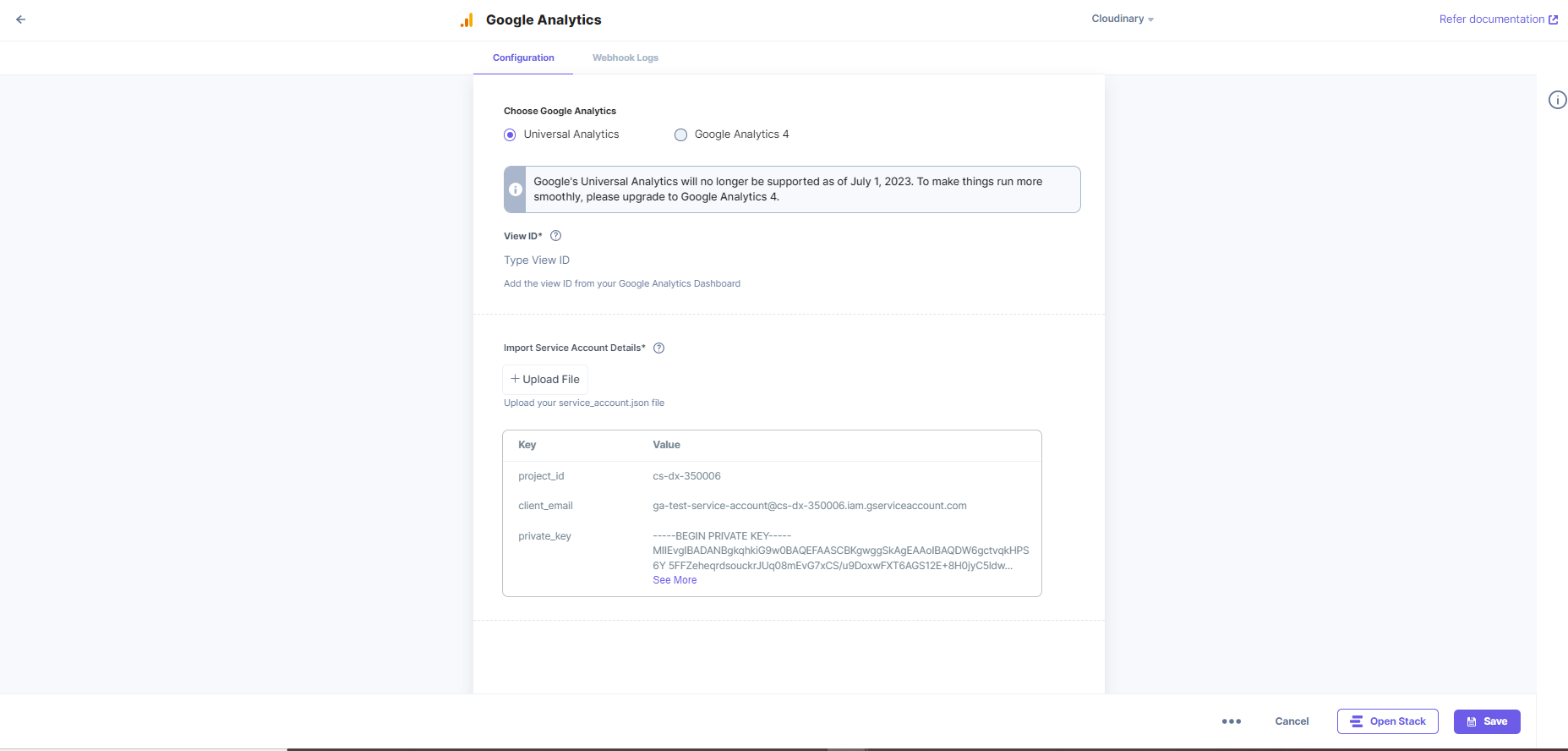Click the 'Choose Google Analytics' label
The height and width of the screenshot is (751, 1568).
(x=560, y=111)
